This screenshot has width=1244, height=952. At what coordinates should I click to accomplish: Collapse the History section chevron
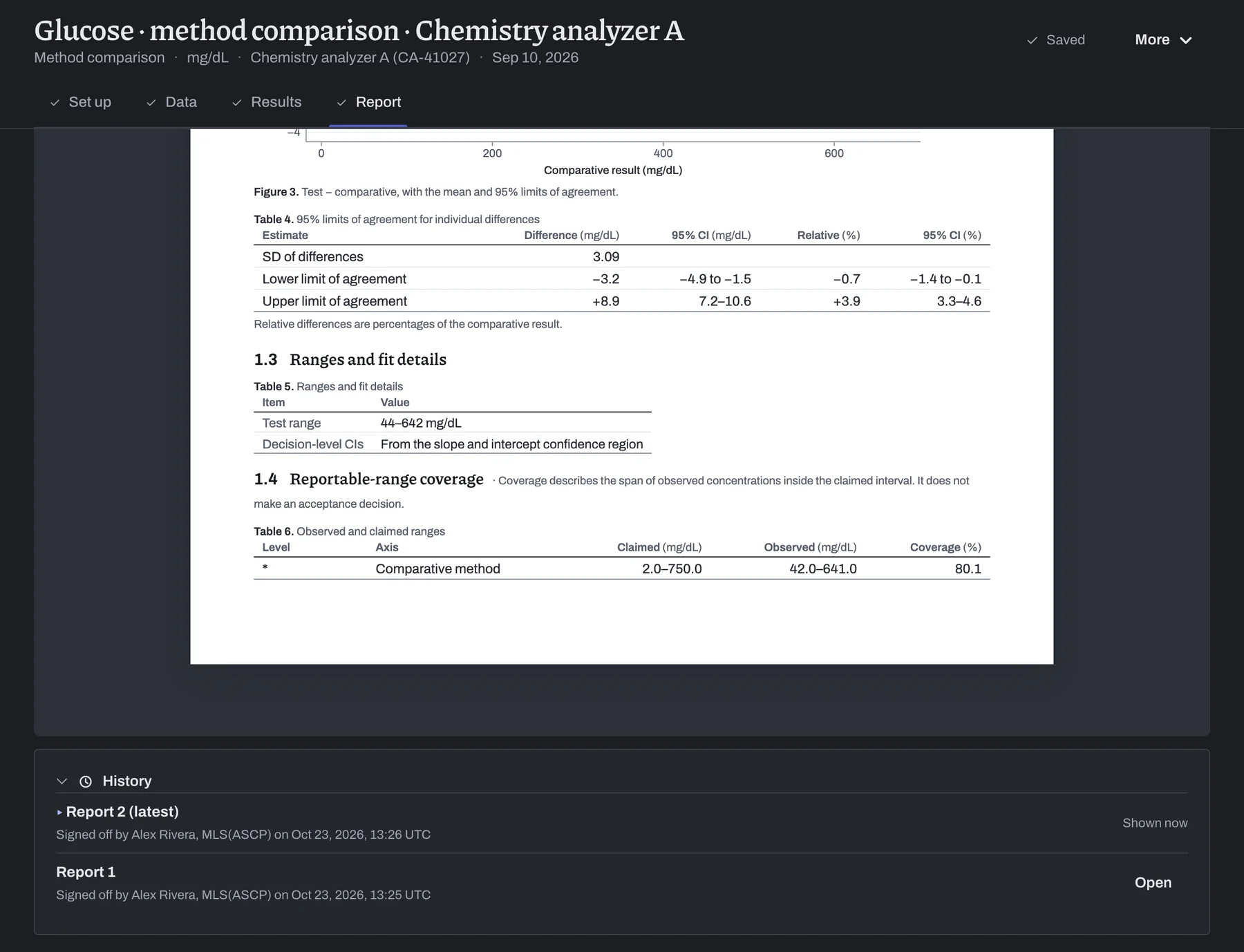(62, 781)
